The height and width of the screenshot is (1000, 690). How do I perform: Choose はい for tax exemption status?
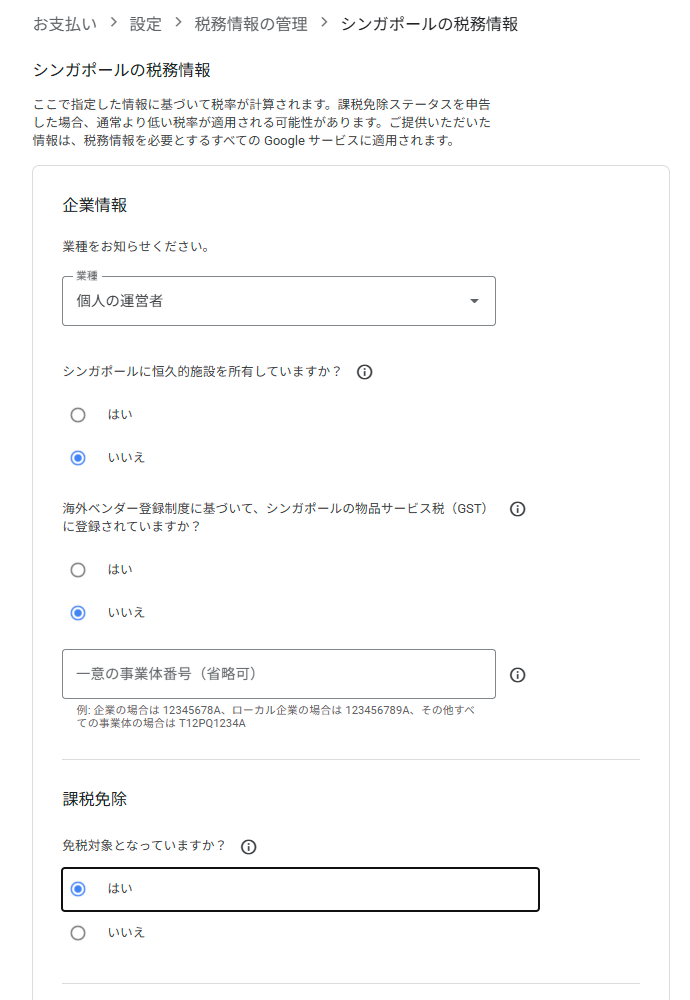click(x=78, y=889)
